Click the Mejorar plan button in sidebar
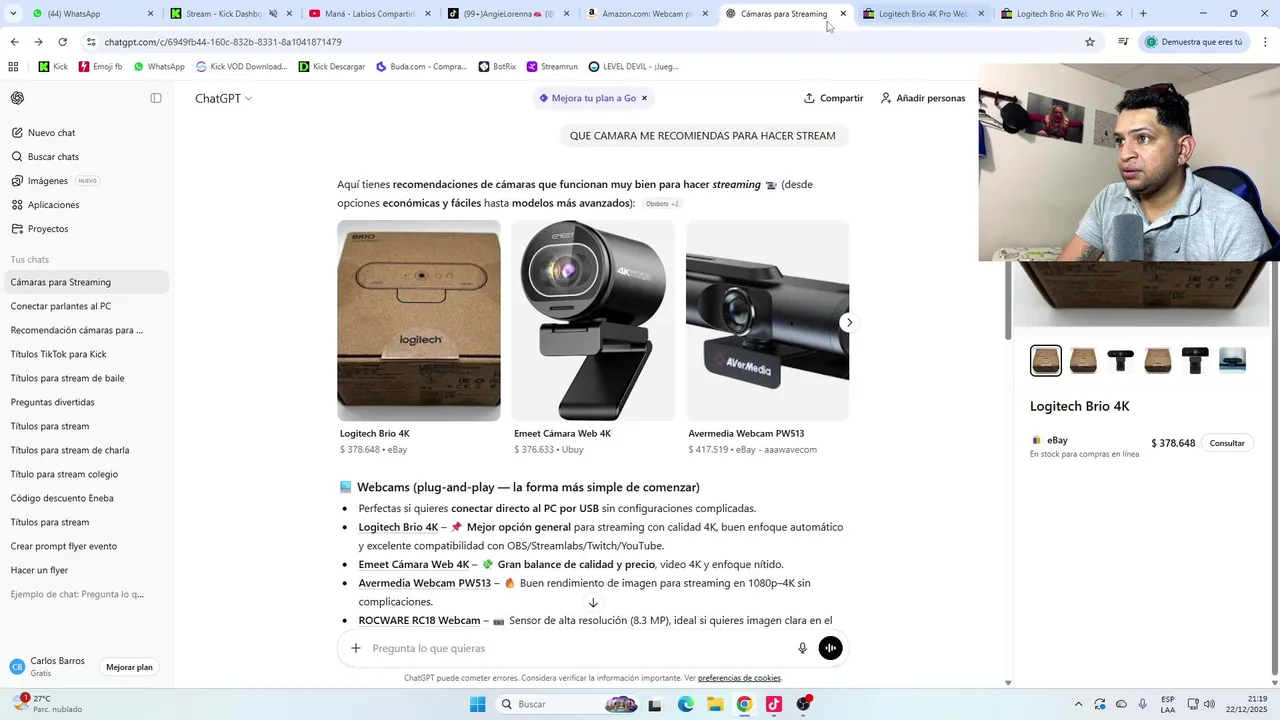1280x720 pixels. (x=129, y=667)
